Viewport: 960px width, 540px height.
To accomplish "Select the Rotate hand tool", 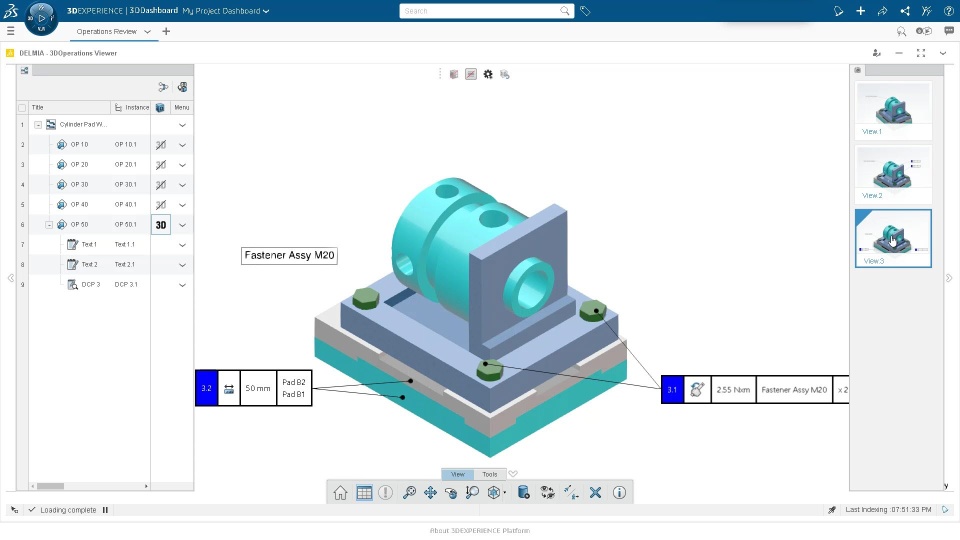I will coord(451,492).
